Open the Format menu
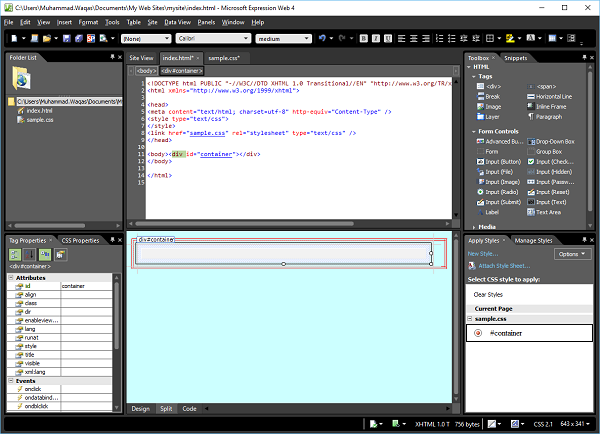600x434 pixels. pos(88,21)
